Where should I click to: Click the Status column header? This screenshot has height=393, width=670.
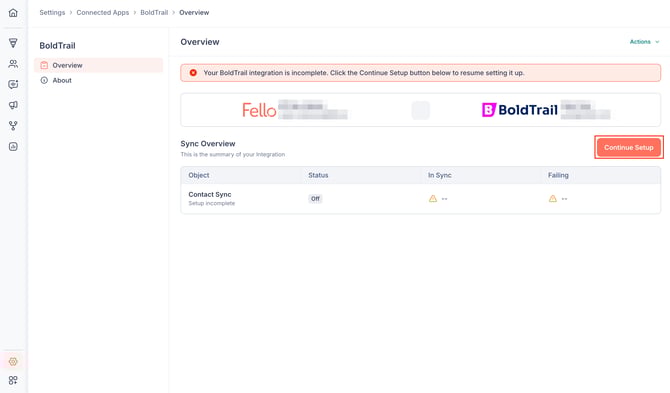tap(318, 175)
